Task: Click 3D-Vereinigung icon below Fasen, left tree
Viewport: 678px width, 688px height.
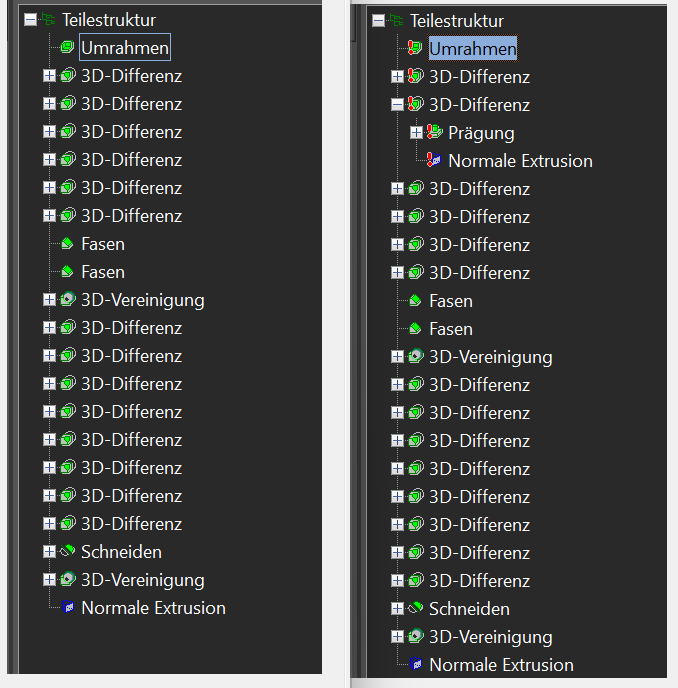Action: [x=68, y=299]
